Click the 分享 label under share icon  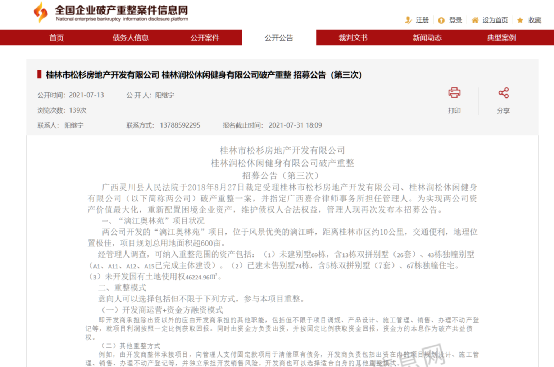(503, 111)
